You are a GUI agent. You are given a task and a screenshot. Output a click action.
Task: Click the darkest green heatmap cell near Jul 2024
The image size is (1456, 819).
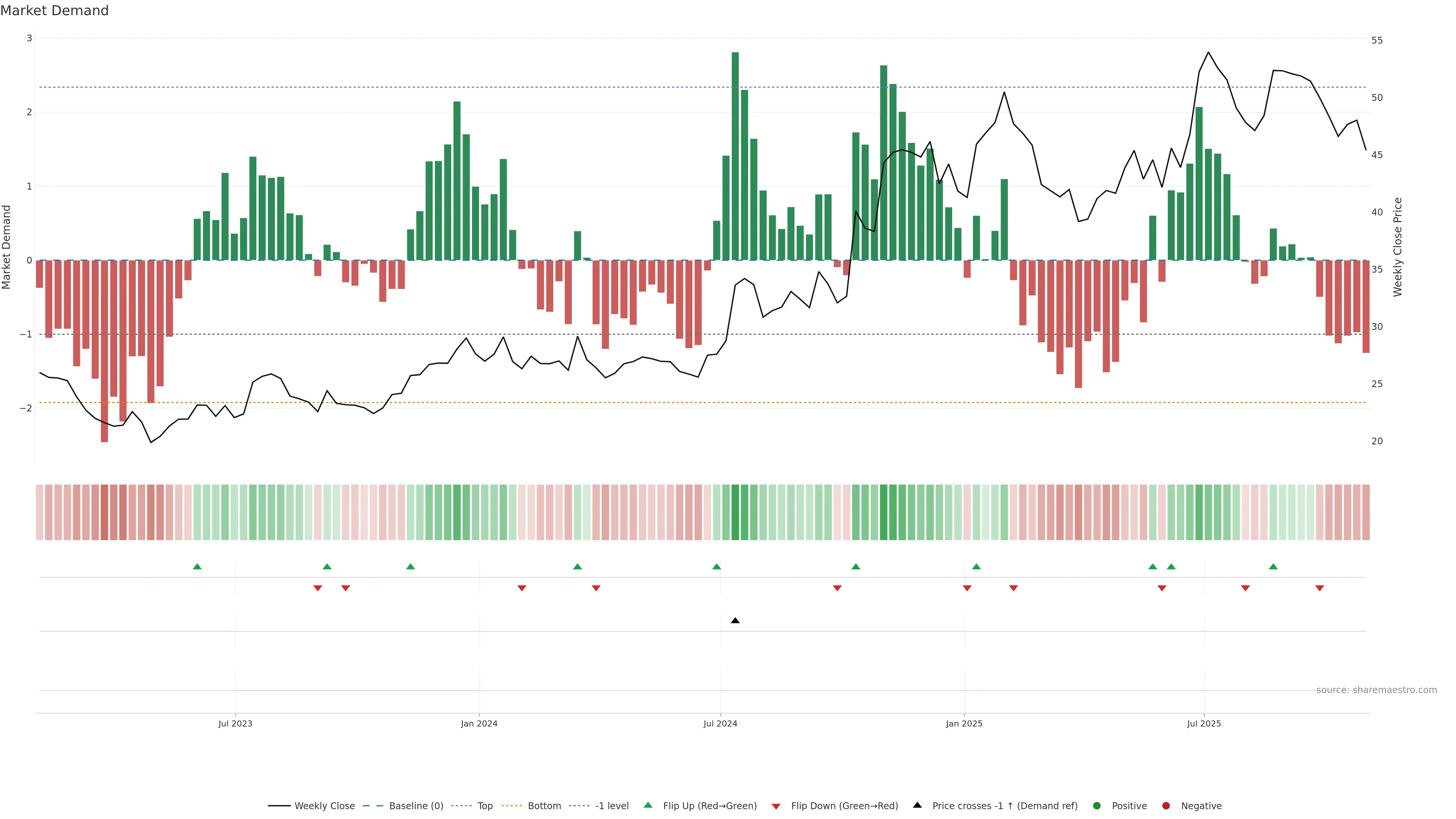click(x=735, y=512)
